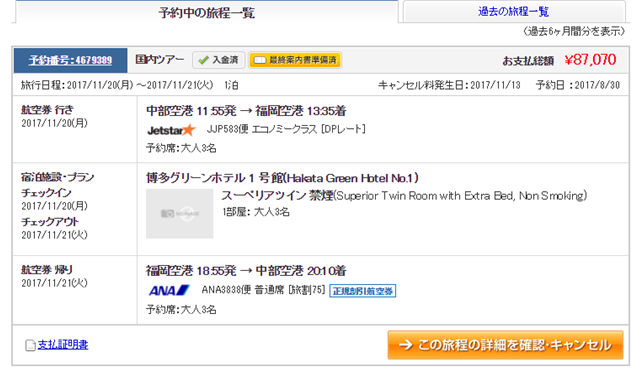Click the total payment amount ¥87,070

click(590, 60)
